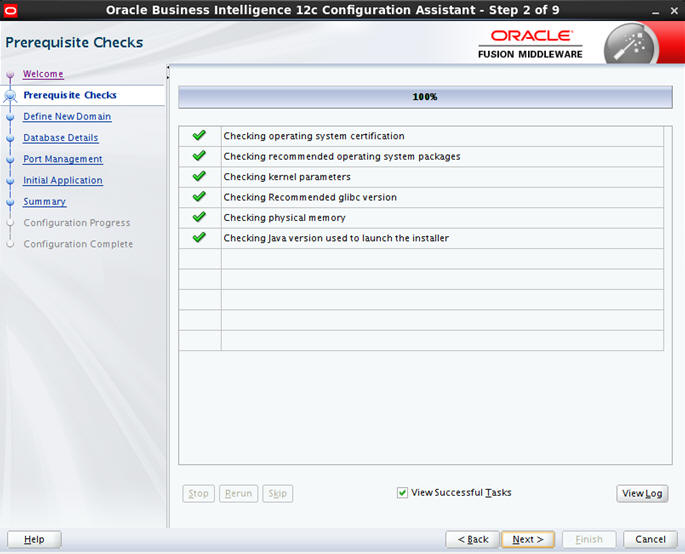Click the Prerequisite Checks page heading
The height and width of the screenshot is (554, 685).
[x=74, y=42]
